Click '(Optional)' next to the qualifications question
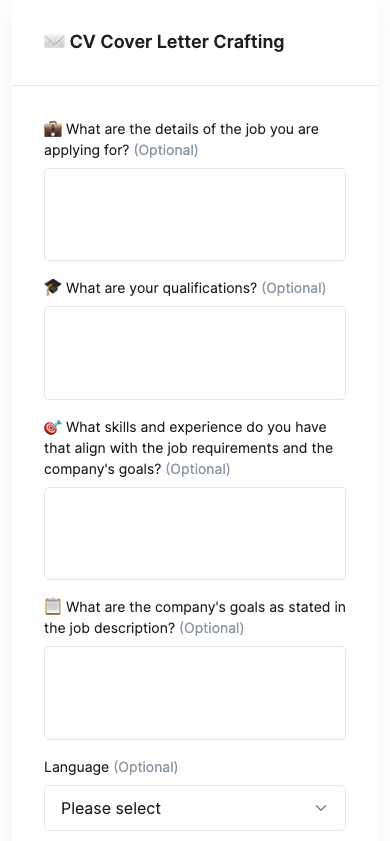This screenshot has height=841, width=390. point(293,289)
